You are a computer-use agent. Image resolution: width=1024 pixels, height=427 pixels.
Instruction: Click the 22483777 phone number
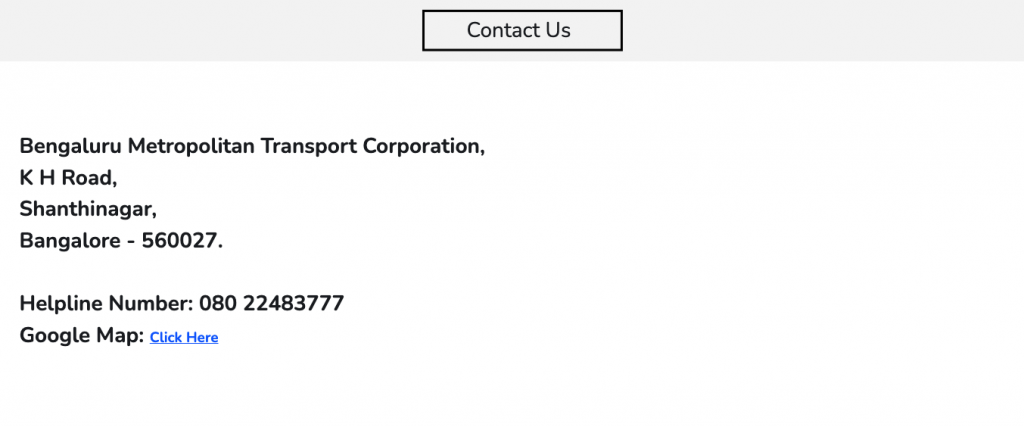tap(293, 303)
